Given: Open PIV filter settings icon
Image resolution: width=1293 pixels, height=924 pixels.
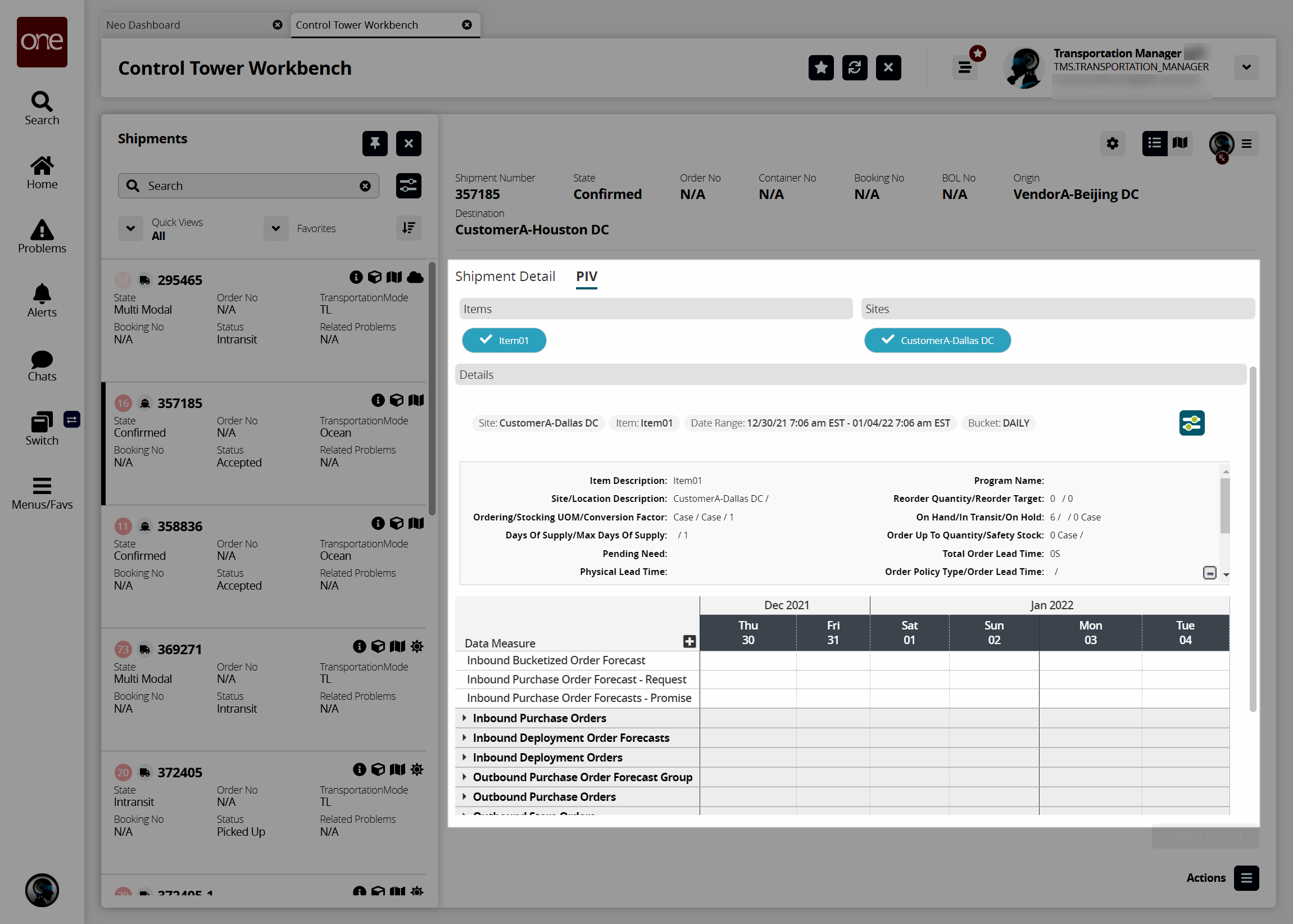Looking at the screenshot, I should [x=1191, y=423].
